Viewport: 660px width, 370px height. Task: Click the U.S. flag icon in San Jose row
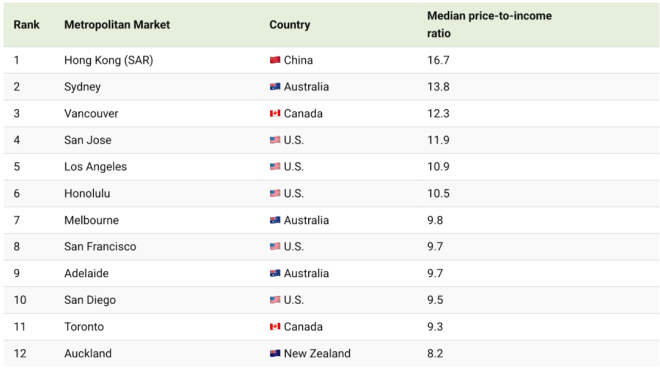coord(275,140)
